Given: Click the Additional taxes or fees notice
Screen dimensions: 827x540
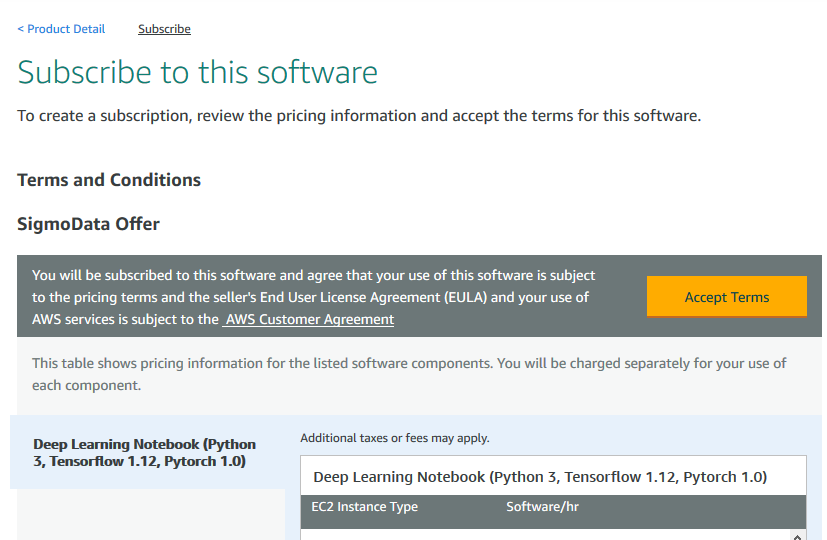Looking at the screenshot, I should tap(395, 438).
